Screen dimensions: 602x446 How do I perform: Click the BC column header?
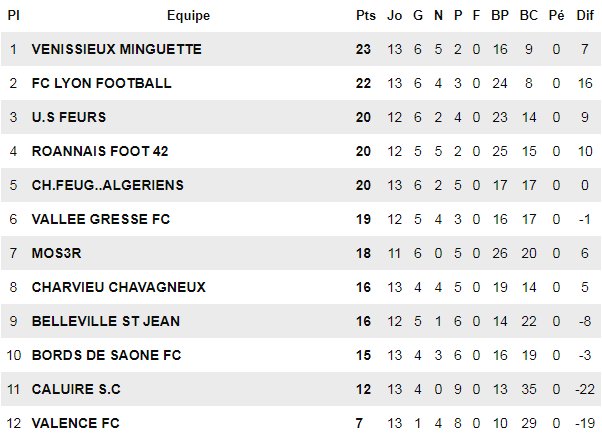[x=529, y=15]
